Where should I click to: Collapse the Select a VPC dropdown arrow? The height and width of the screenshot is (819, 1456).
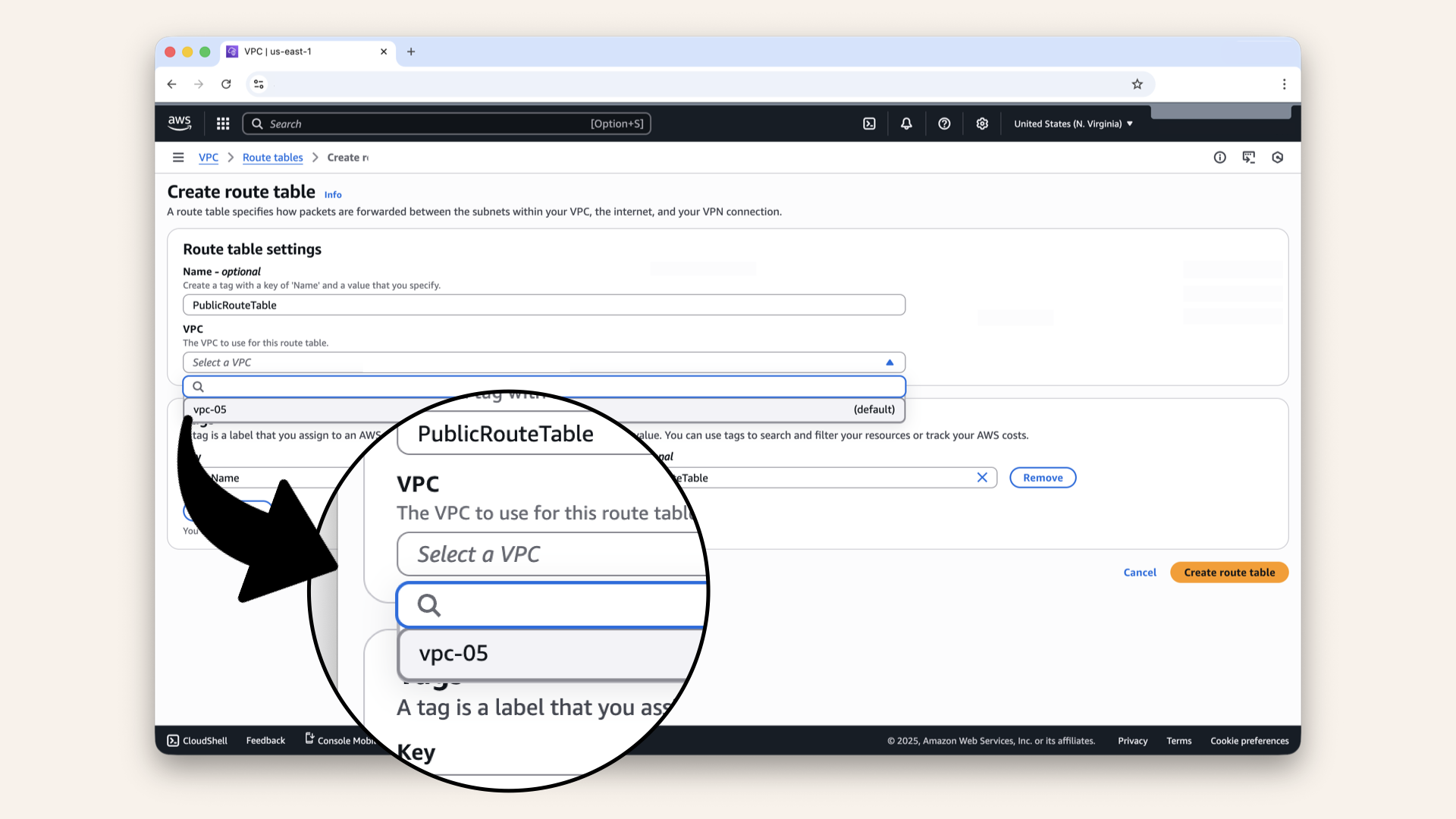click(890, 362)
